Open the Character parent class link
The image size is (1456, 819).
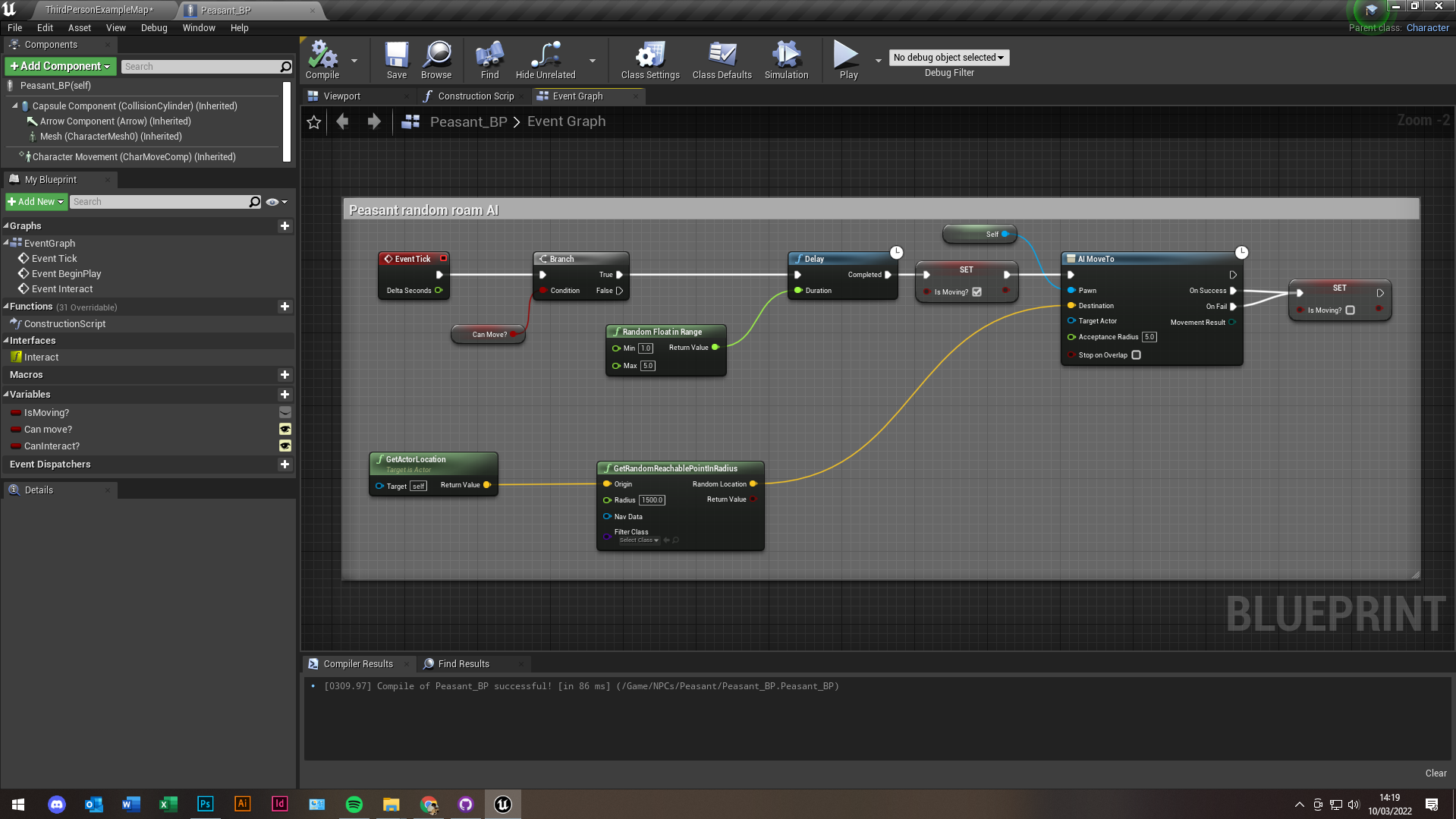click(1427, 28)
